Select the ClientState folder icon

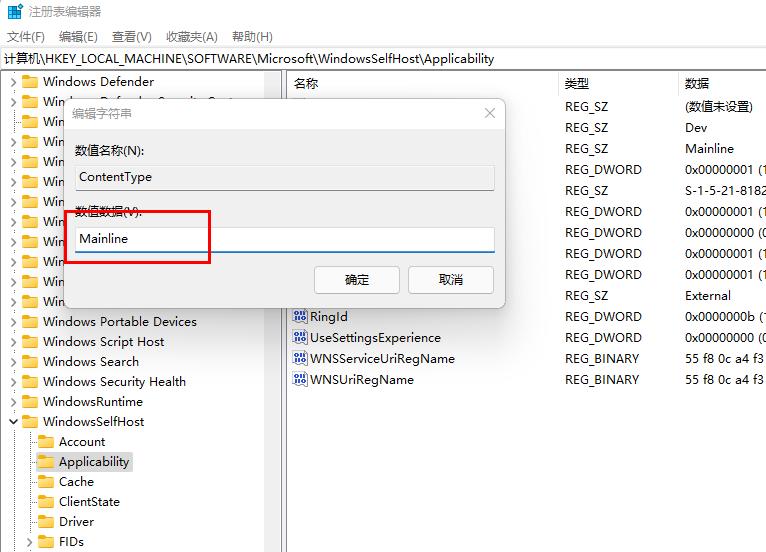click(x=46, y=502)
